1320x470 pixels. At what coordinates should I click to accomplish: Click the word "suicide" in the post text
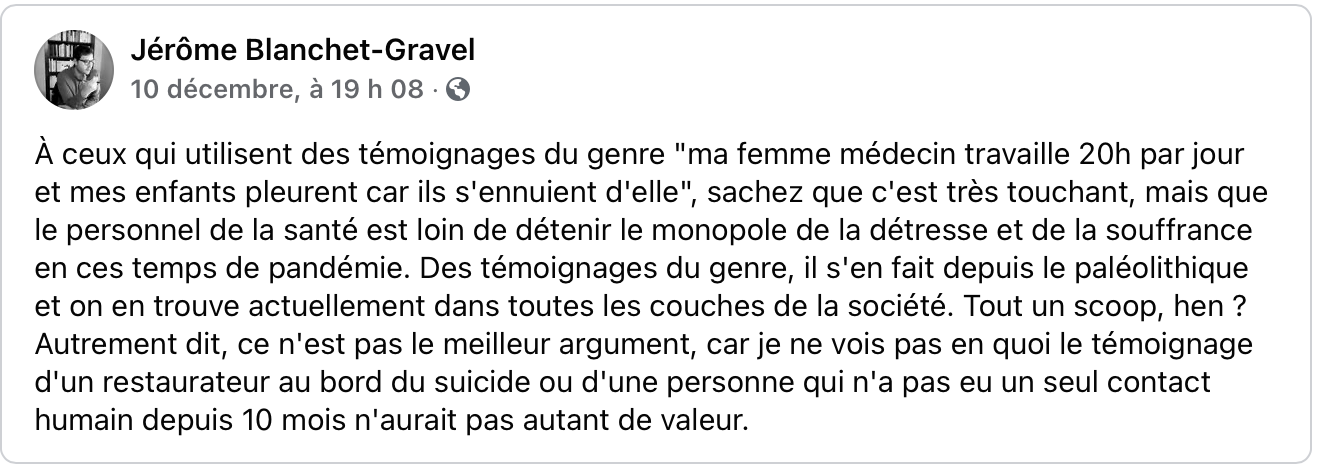tap(539, 383)
